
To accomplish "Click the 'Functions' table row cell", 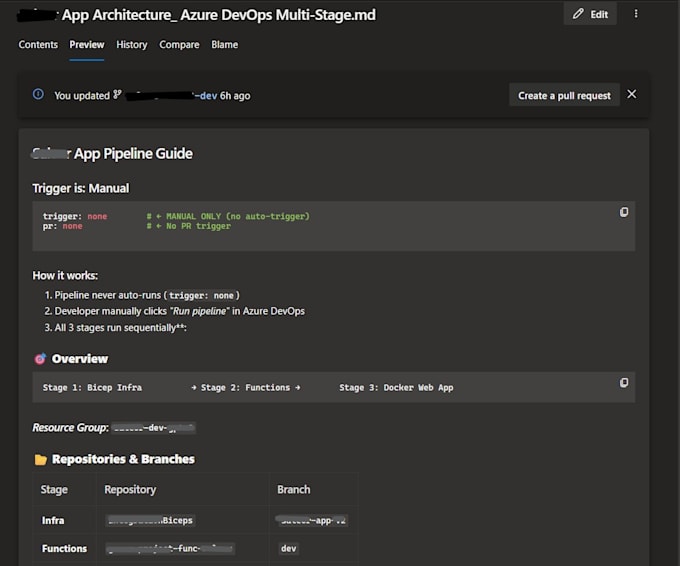I will pyautogui.click(x=64, y=549).
